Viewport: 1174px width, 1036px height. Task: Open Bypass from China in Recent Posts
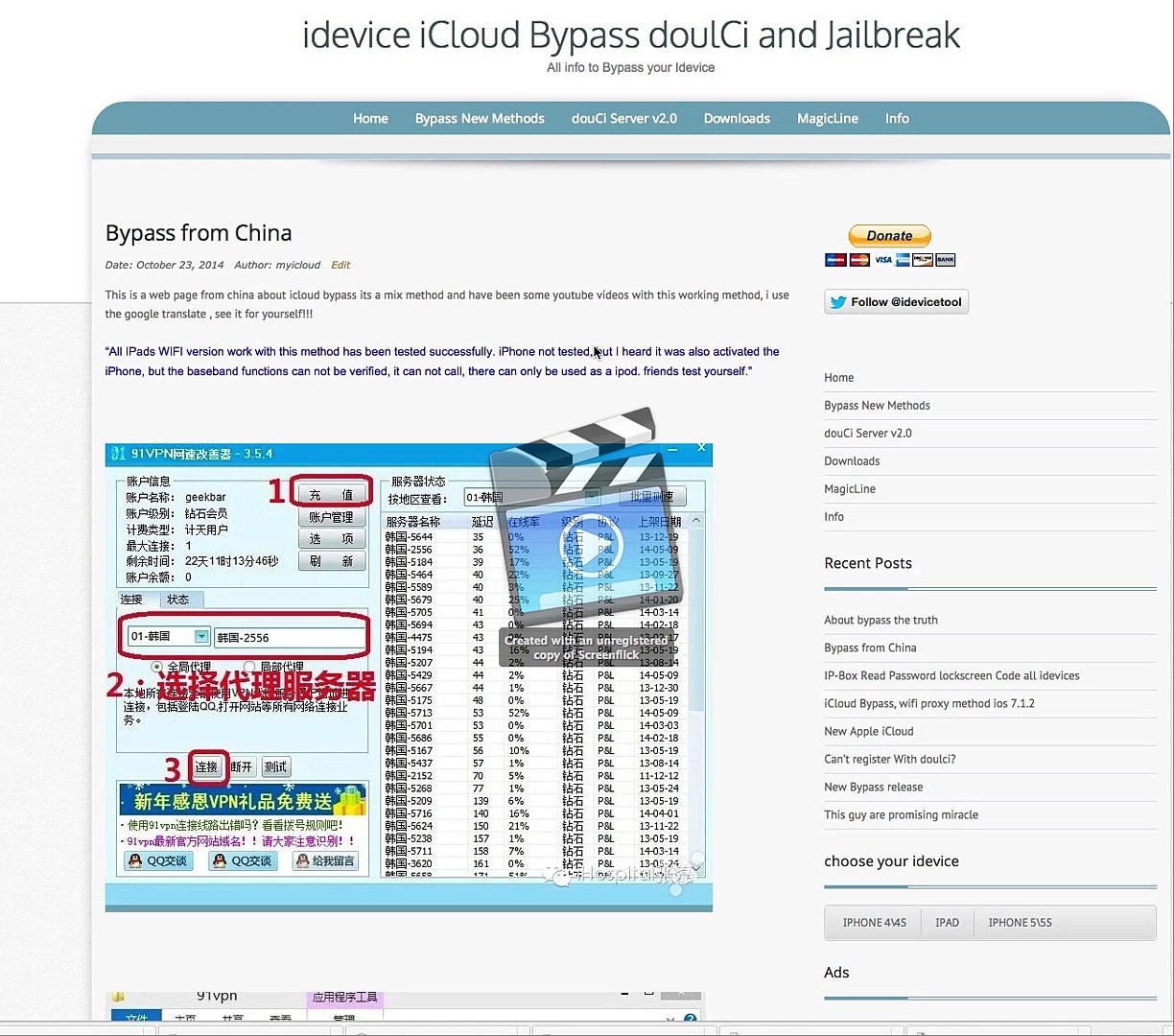(870, 648)
